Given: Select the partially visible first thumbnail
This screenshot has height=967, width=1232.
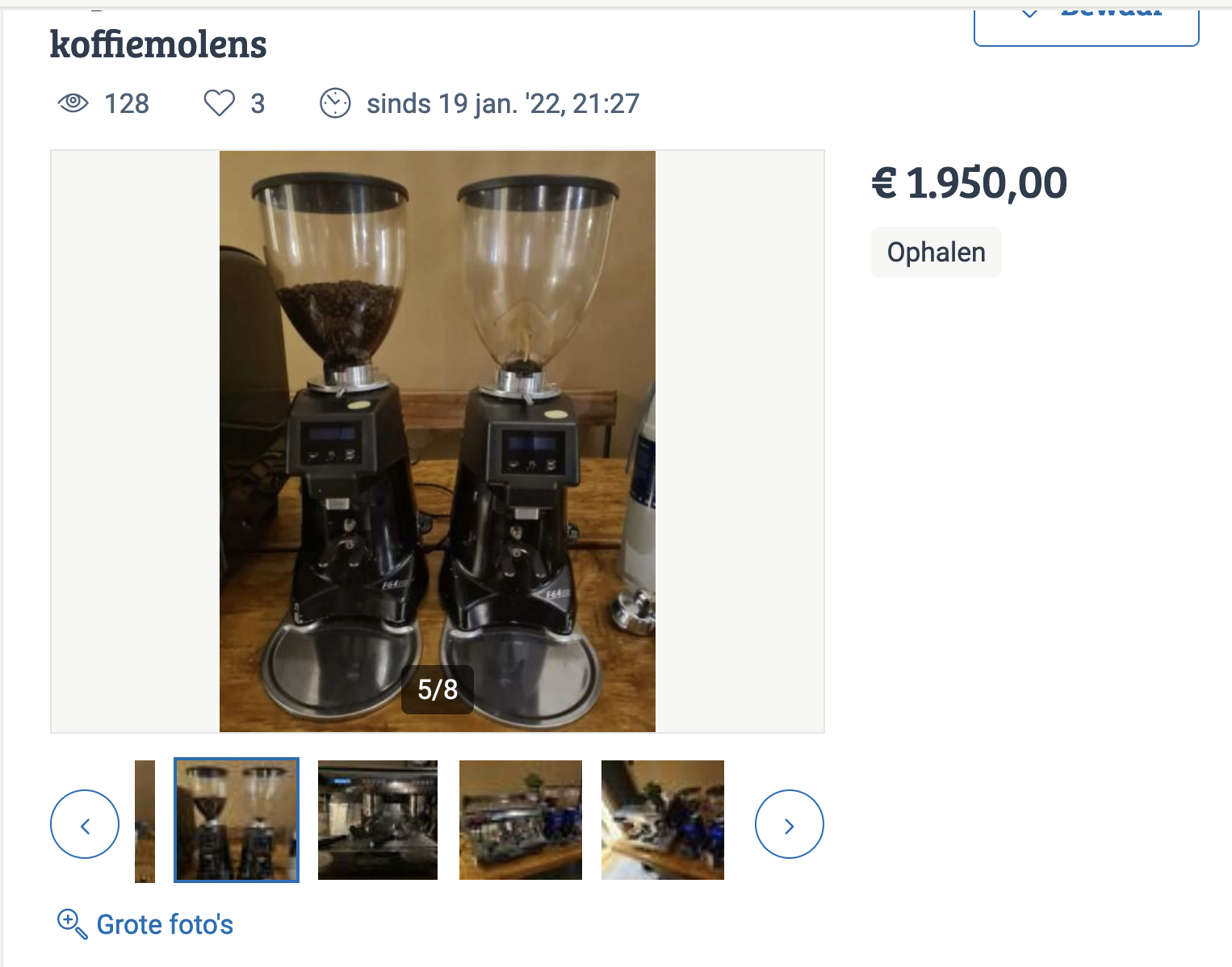Looking at the screenshot, I should tap(145, 822).
